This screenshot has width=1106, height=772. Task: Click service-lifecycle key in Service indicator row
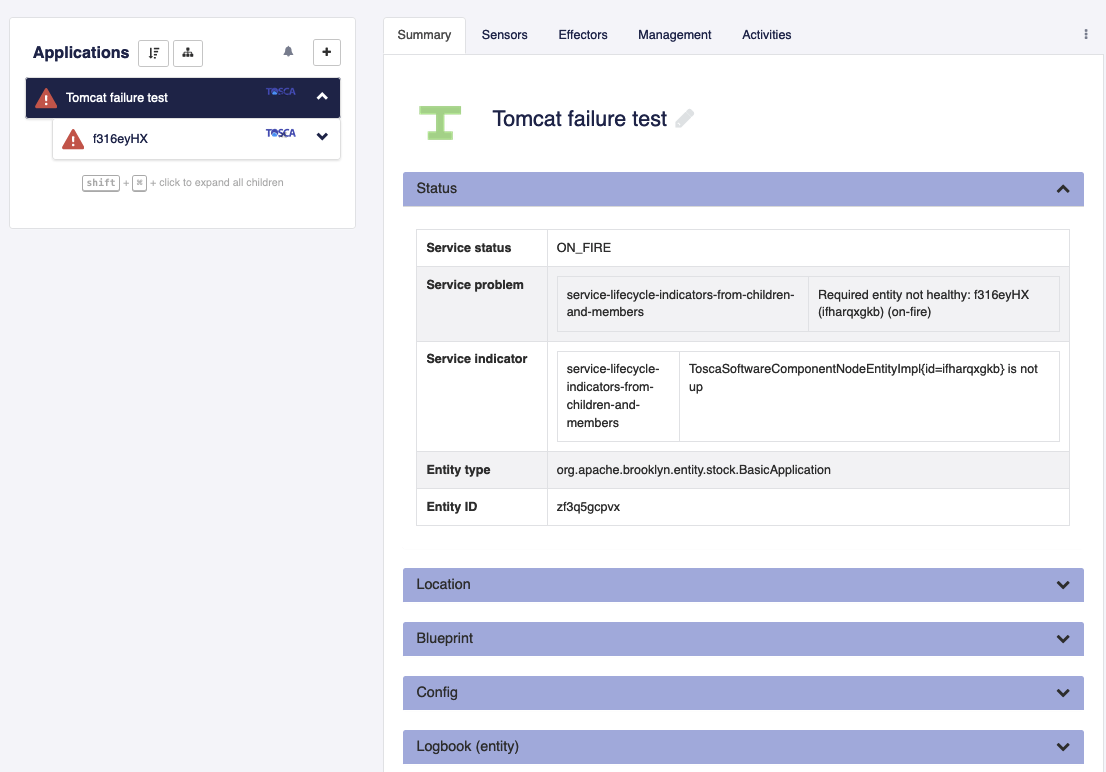(613, 396)
